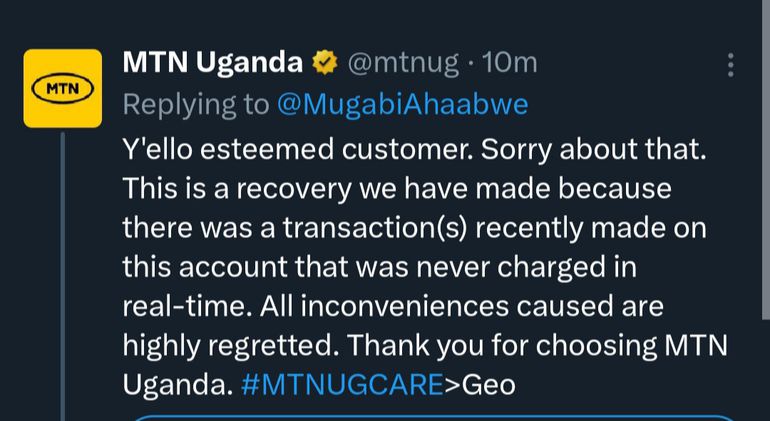Click the yellow MTN logo avatar
Viewport: 770px width, 421px height.
tap(63, 88)
